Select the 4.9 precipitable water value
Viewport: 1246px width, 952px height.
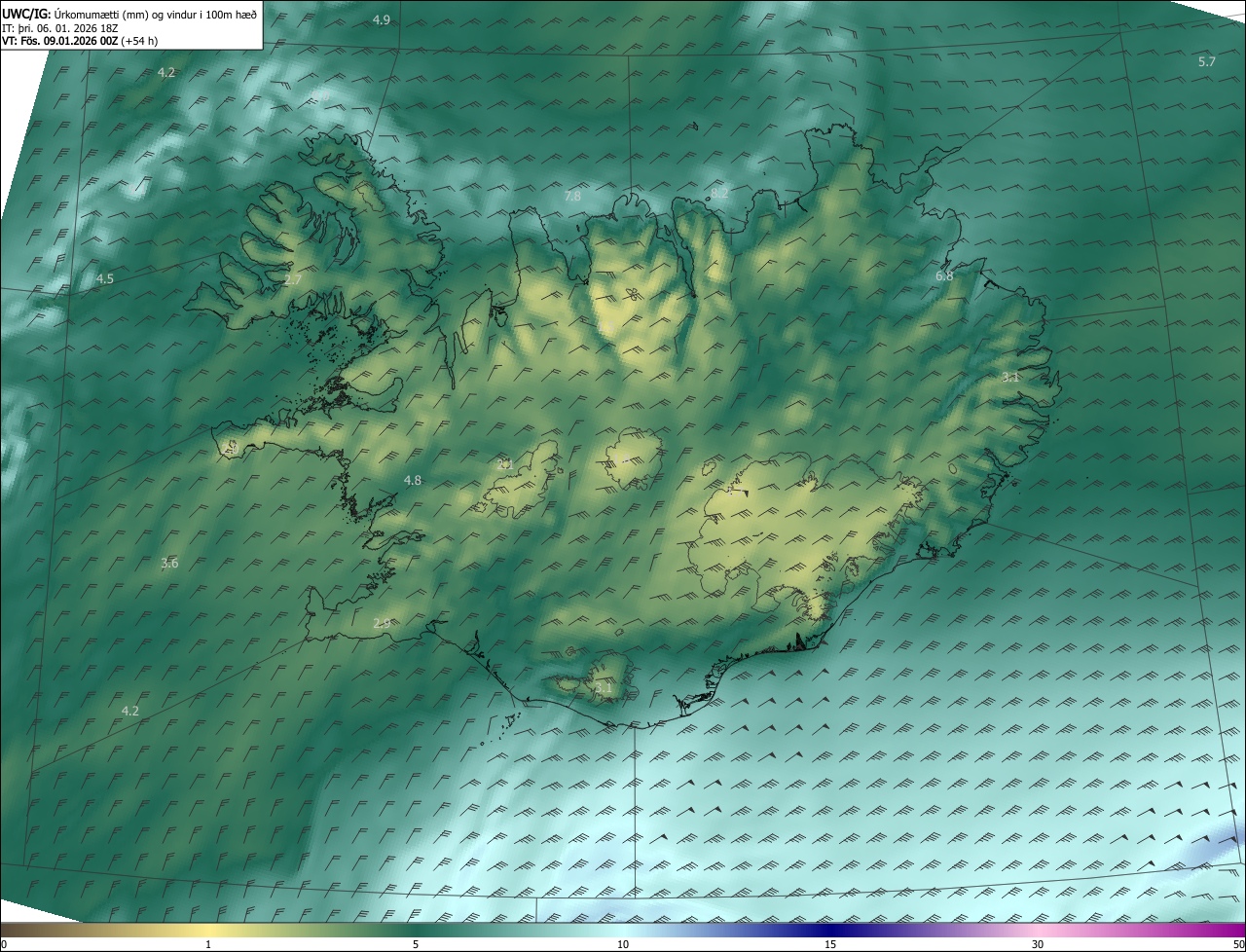382,20
